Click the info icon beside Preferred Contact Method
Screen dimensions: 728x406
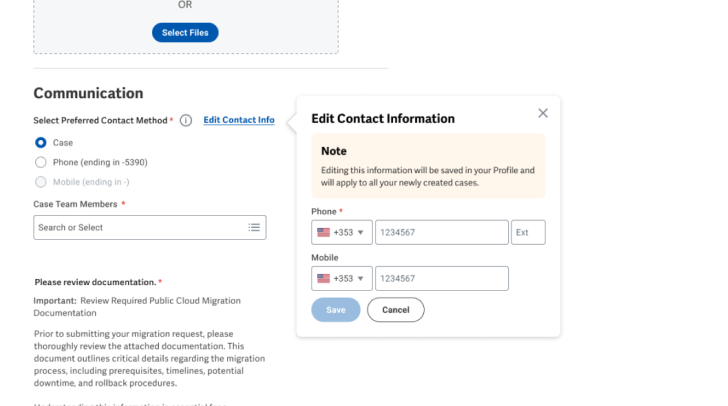pos(186,120)
